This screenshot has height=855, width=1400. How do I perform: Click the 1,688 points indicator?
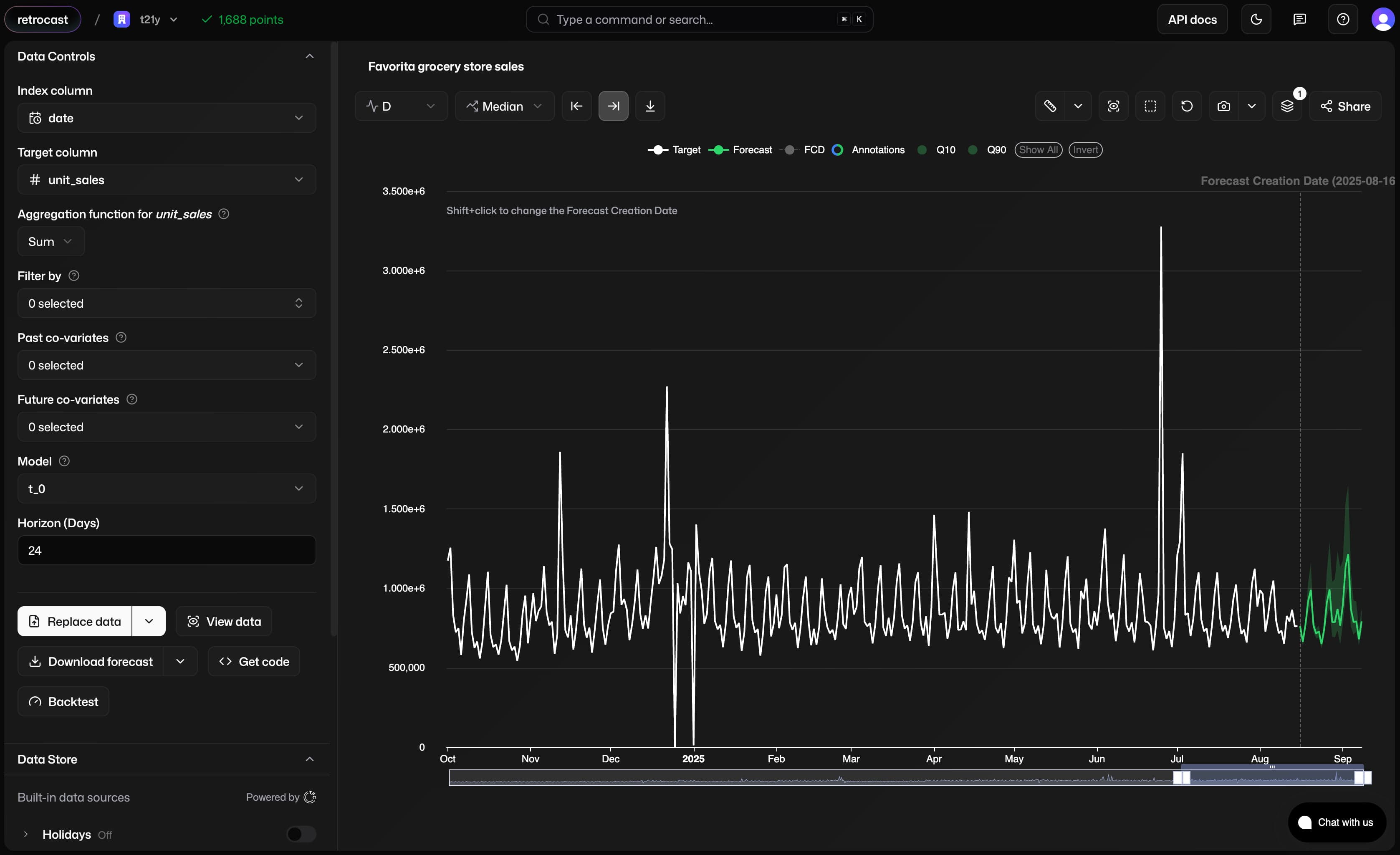pos(243,19)
